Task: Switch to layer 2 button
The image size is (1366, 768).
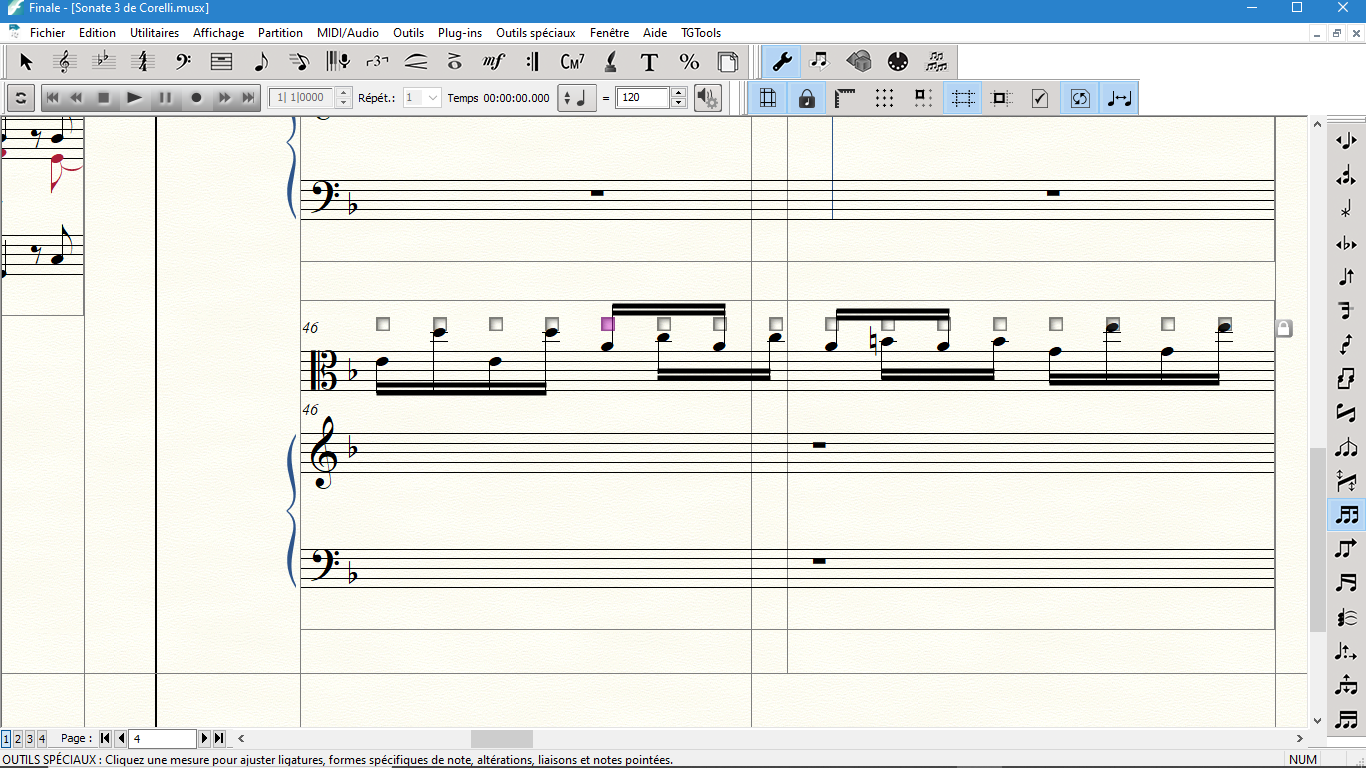Action: (x=17, y=739)
